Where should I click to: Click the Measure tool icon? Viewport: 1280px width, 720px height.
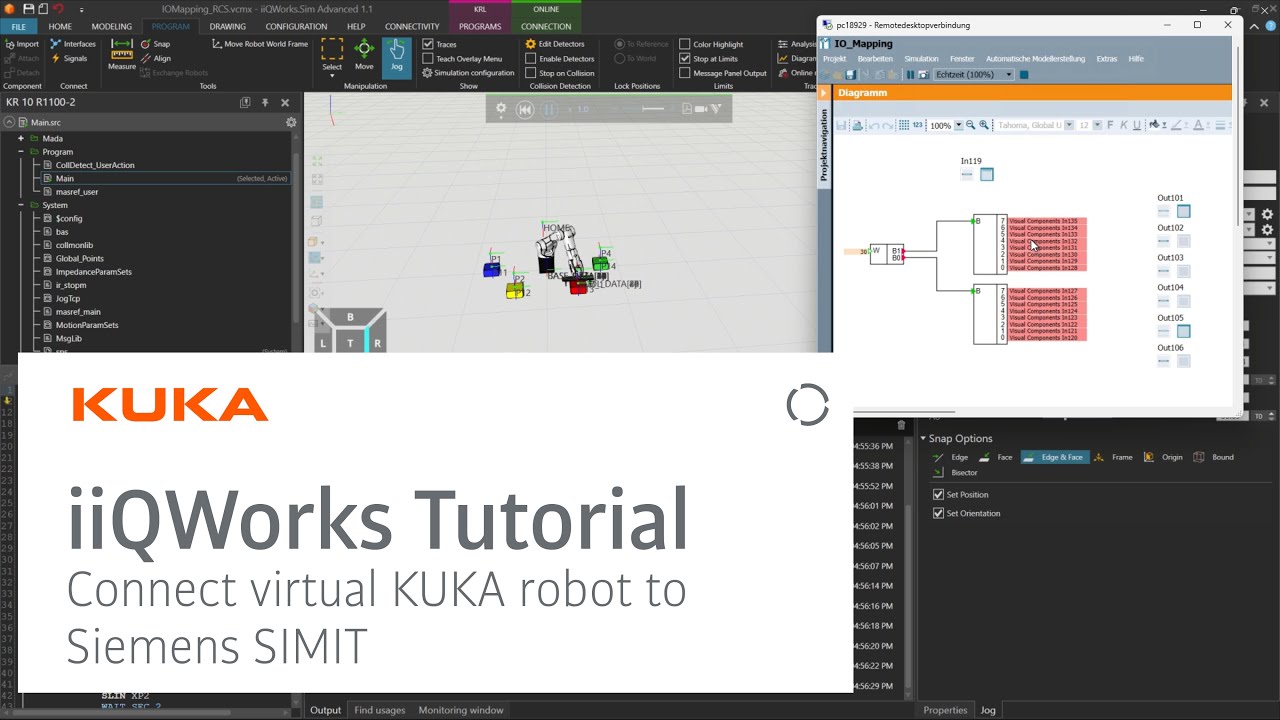point(122,54)
